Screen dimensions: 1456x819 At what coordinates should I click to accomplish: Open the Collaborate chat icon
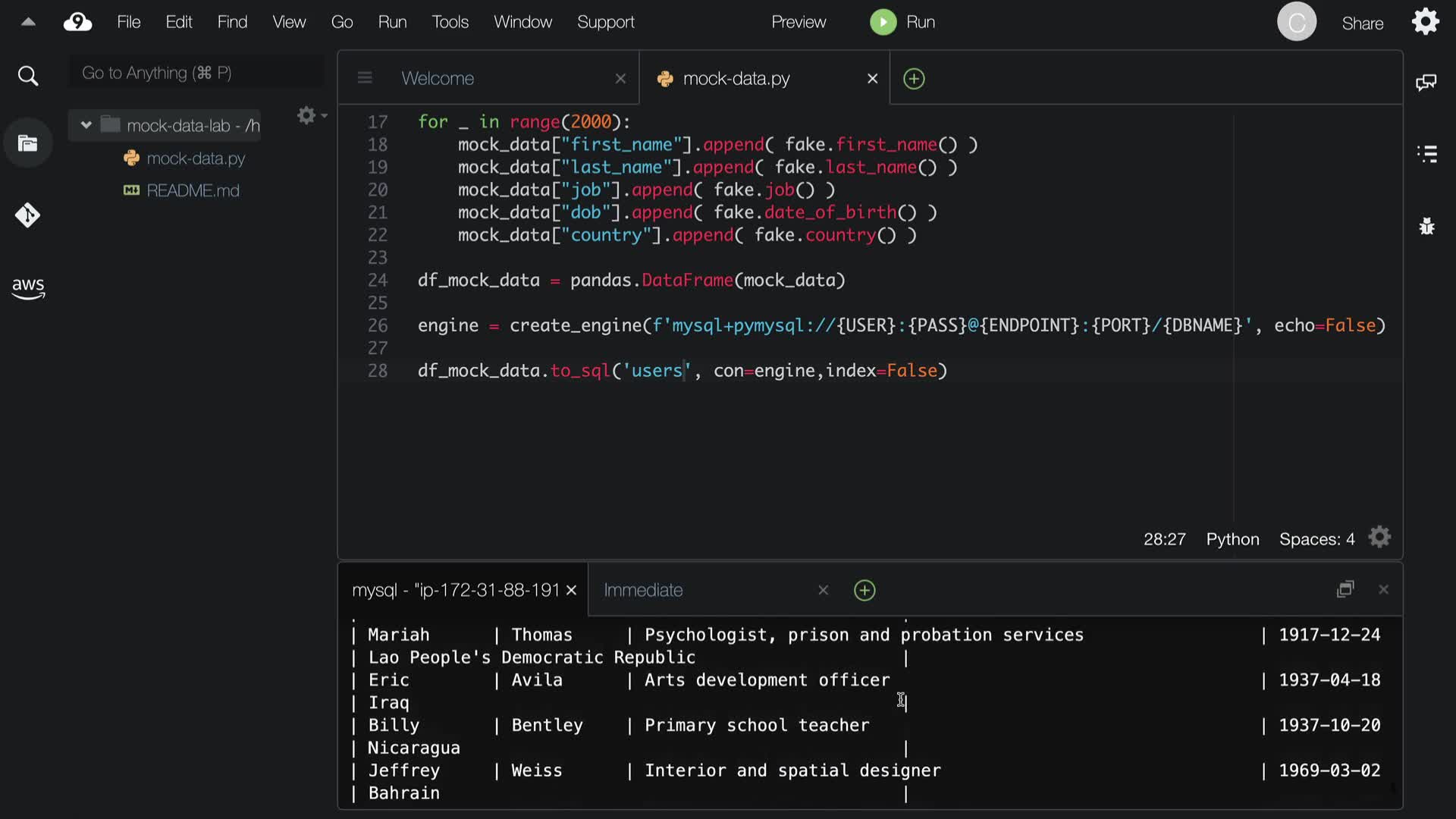(x=1426, y=82)
